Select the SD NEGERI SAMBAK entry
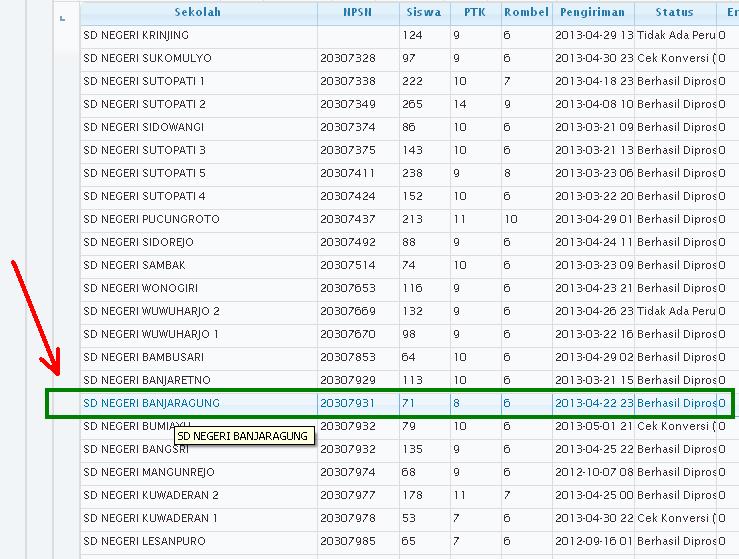The image size is (739, 559). 134,266
